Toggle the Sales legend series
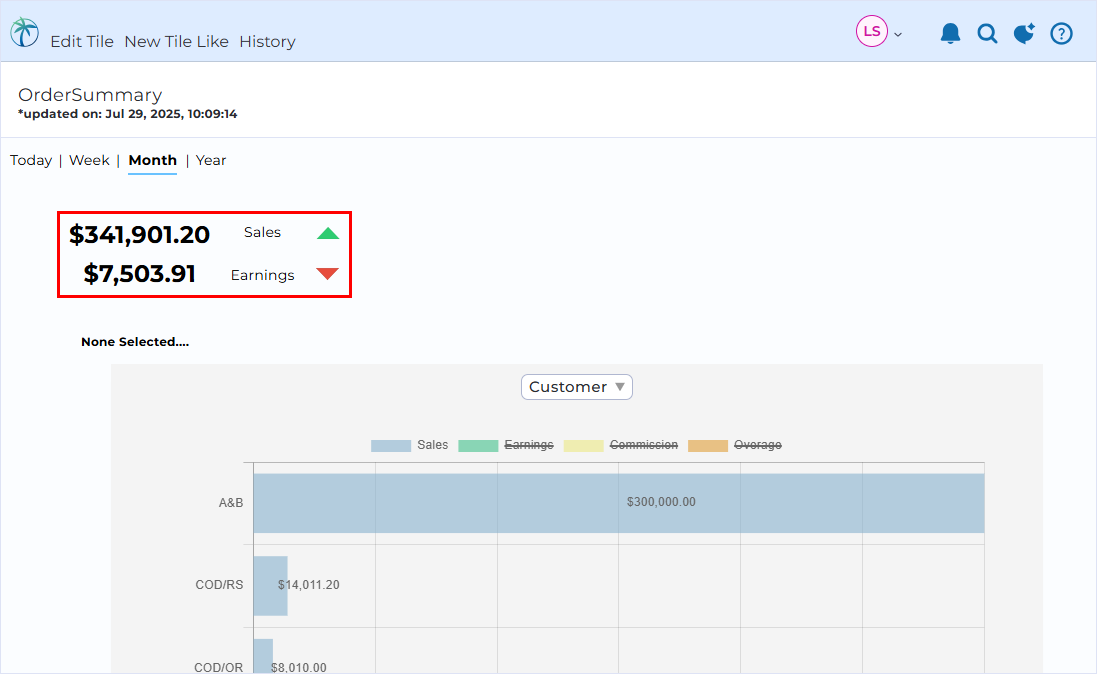Screen dimensions: 1097x674 tap(432, 445)
